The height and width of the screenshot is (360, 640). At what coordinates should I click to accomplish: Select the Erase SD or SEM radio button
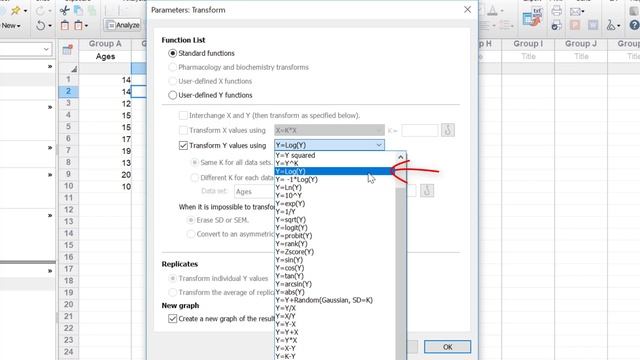click(191, 220)
